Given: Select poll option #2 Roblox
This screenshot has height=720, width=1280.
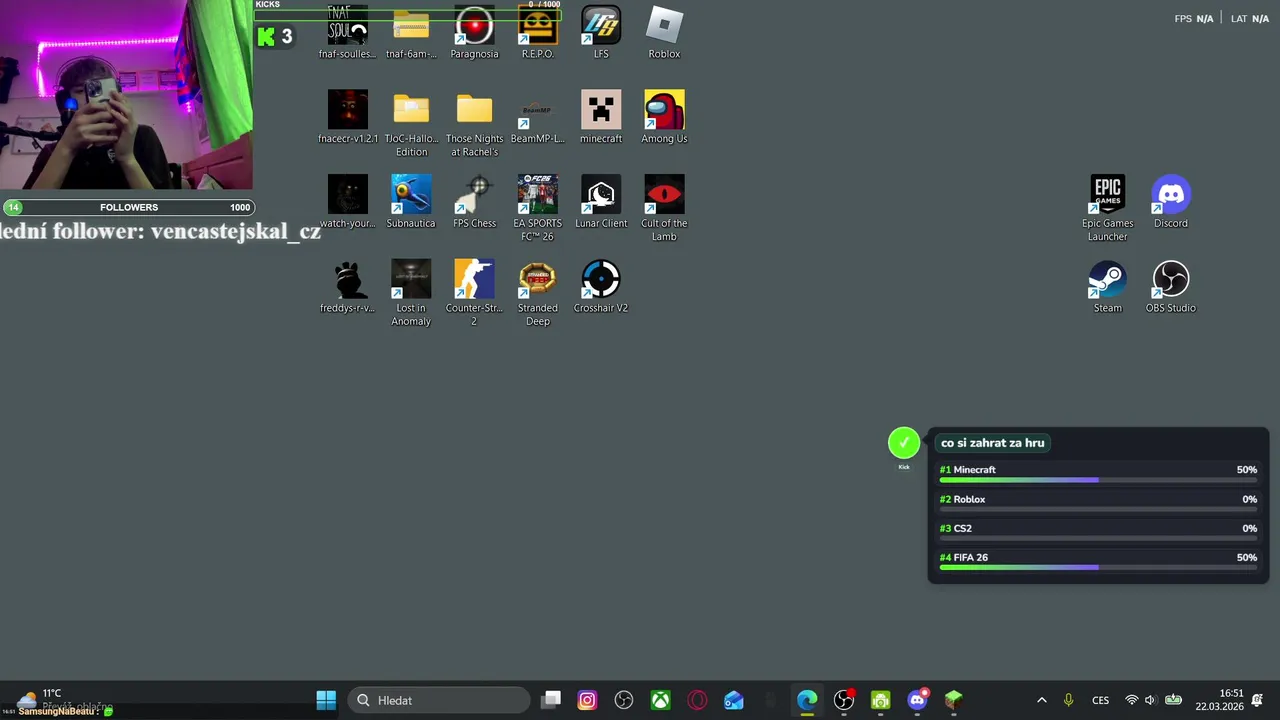Looking at the screenshot, I should tap(1098, 504).
